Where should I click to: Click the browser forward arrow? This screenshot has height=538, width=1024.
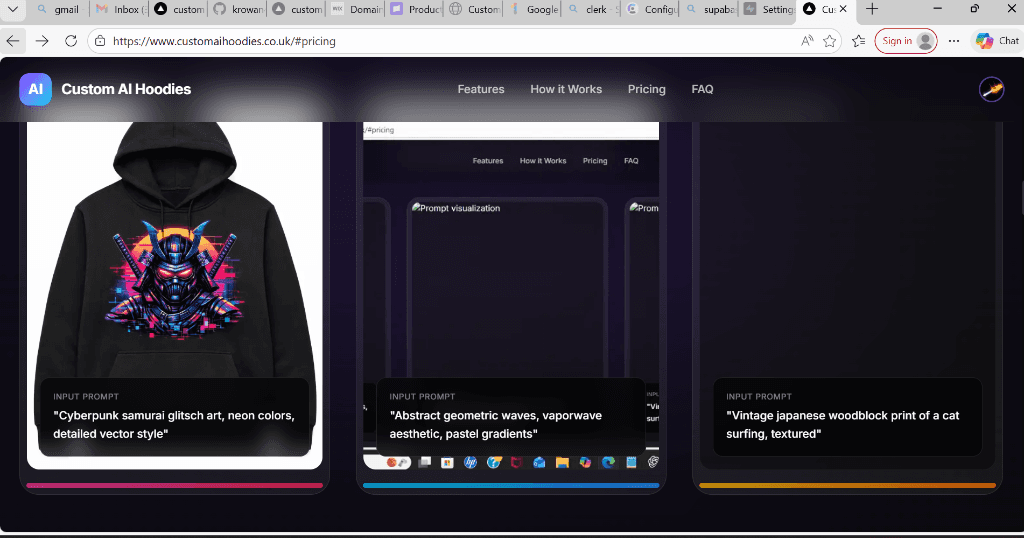[42, 41]
